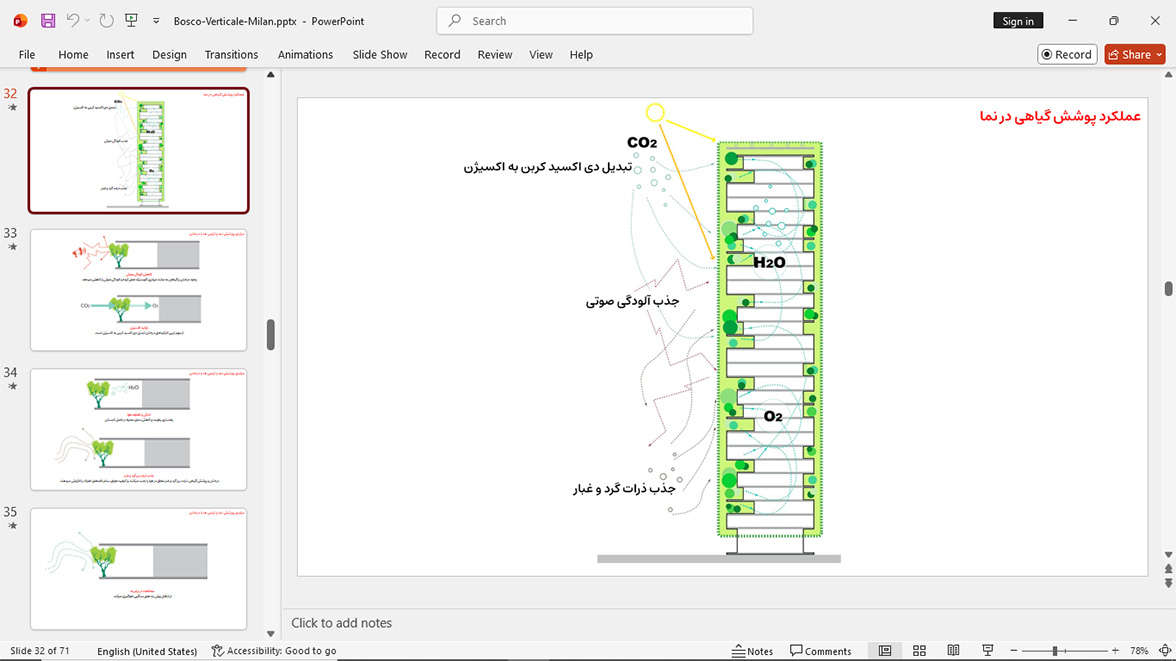1176x661 pixels.
Task: Switch to Slide Sorter view icon
Action: point(919,650)
